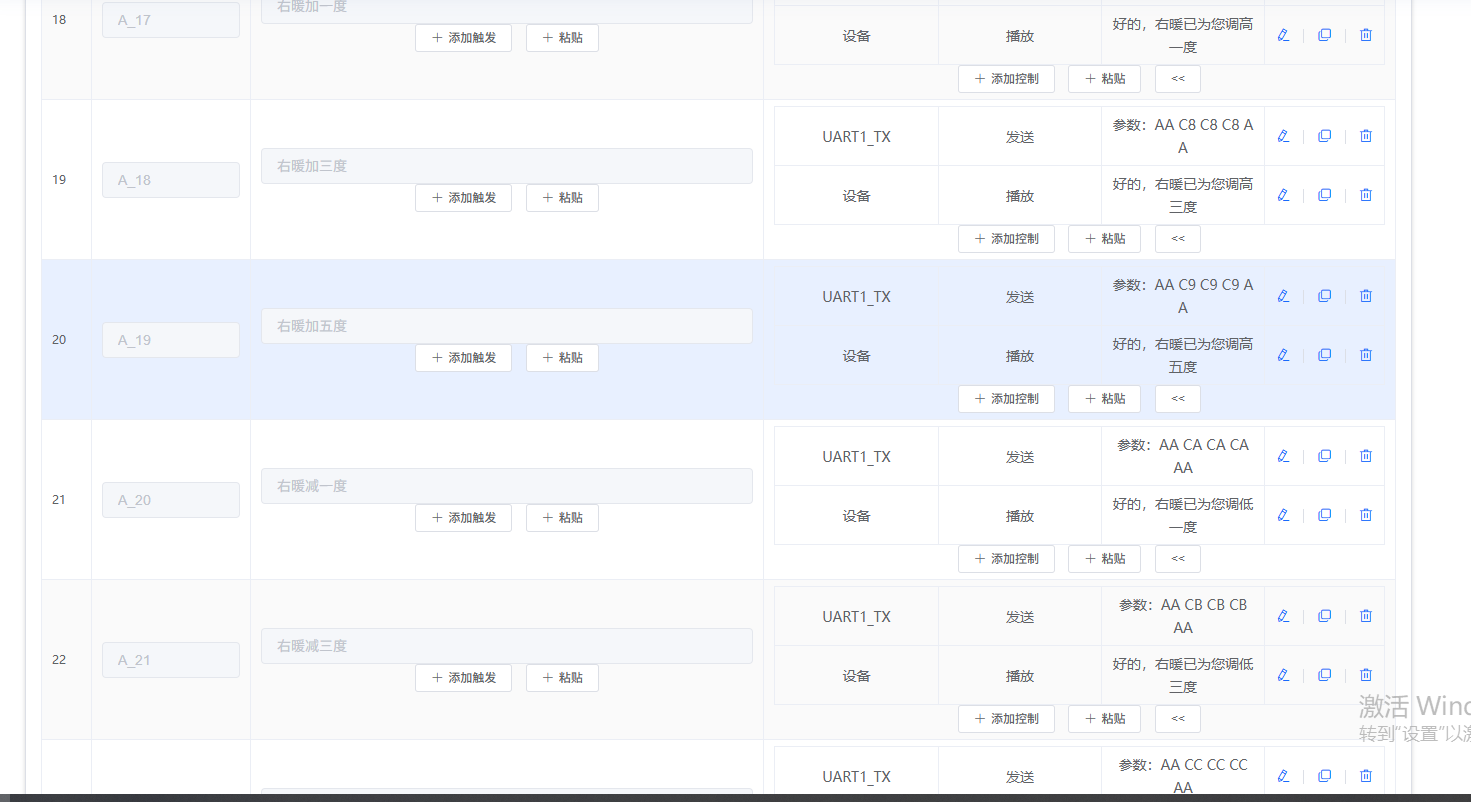Image resolution: width=1471 pixels, height=802 pixels.
Task: Copy the UART1_TX send AA C8 row
Action: (x=1324, y=136)
